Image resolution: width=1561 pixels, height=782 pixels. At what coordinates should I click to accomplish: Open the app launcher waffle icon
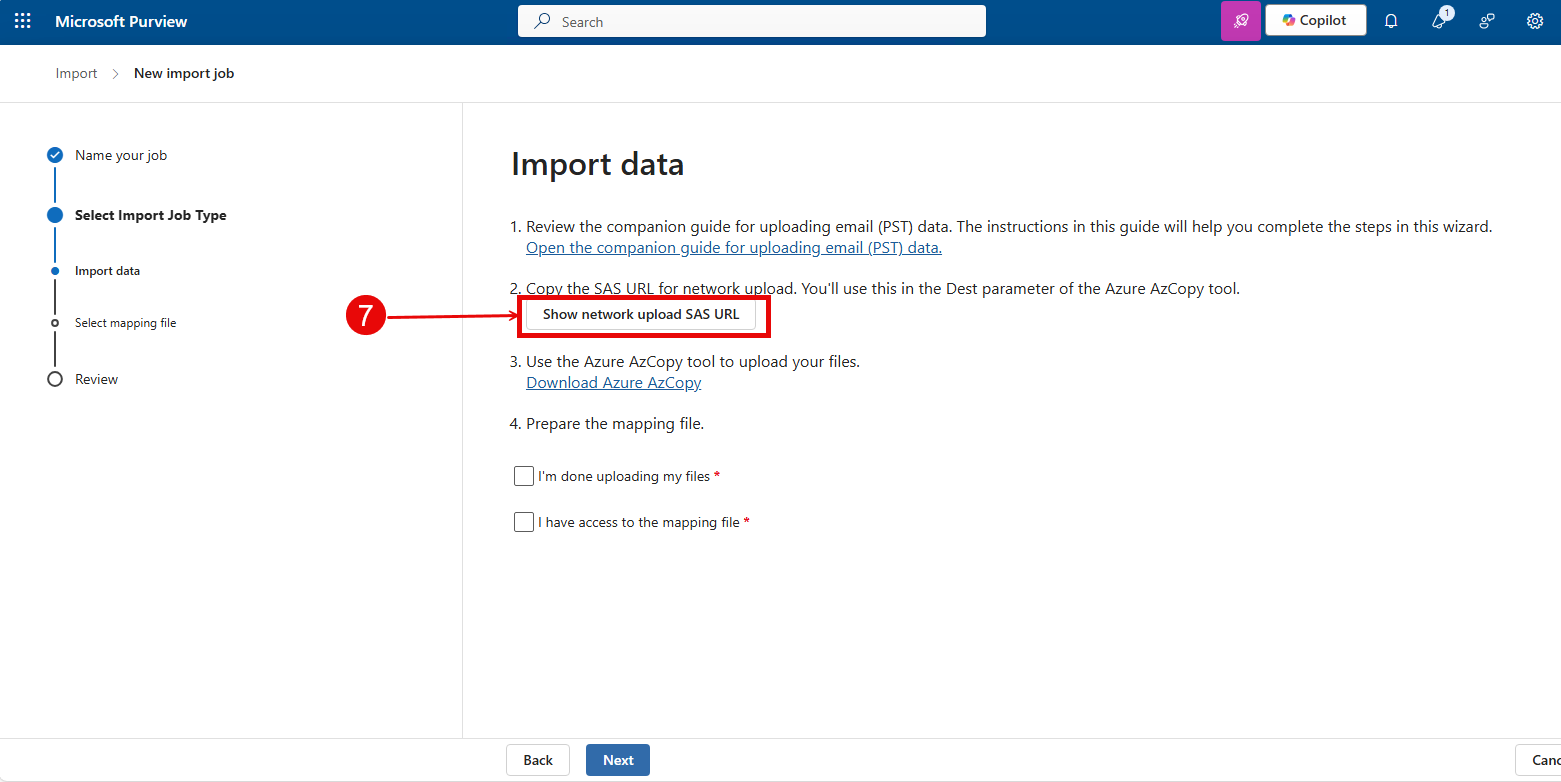[22, 21]
